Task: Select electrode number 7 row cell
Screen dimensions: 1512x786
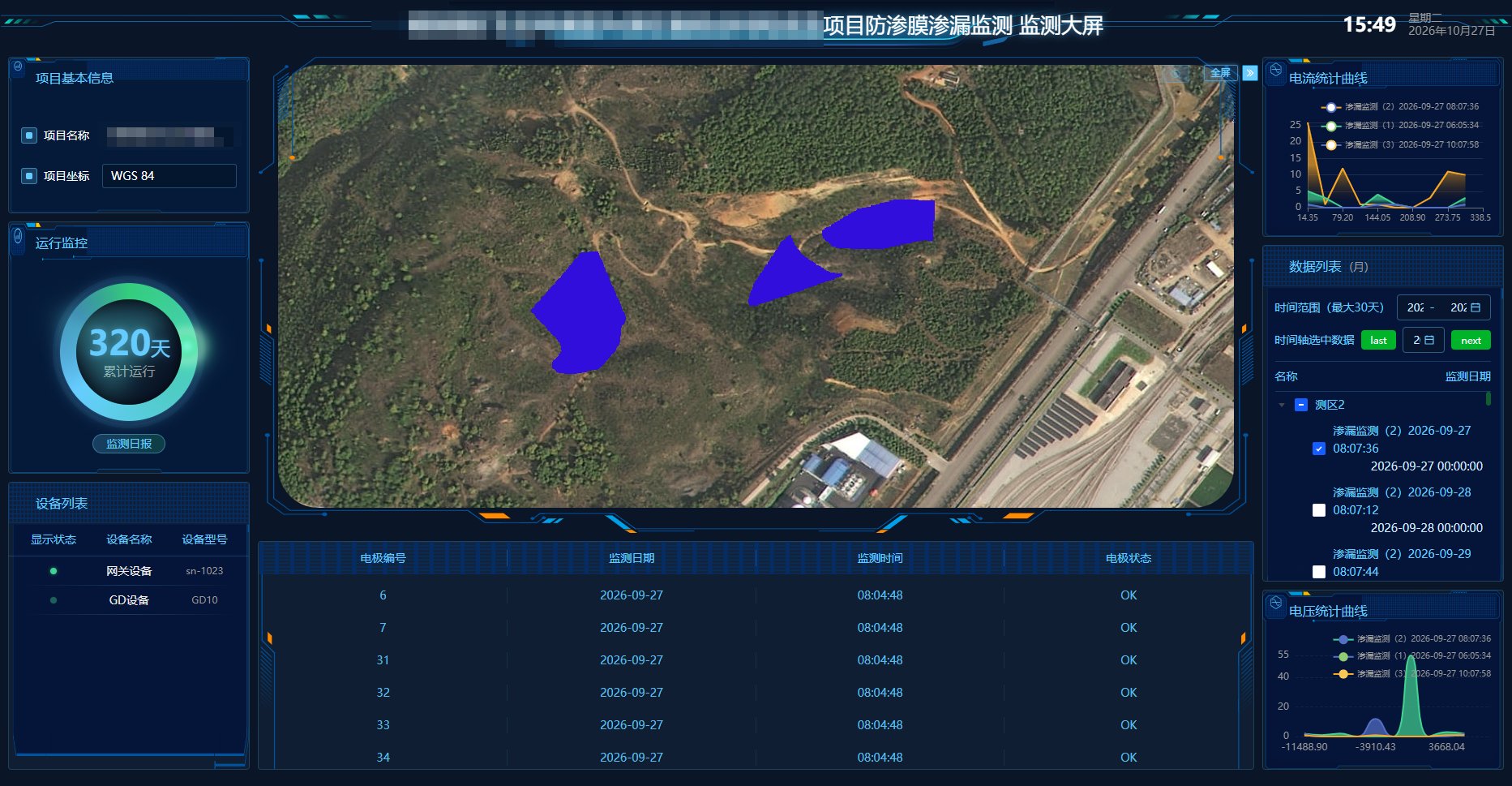Action: [383, 628]
